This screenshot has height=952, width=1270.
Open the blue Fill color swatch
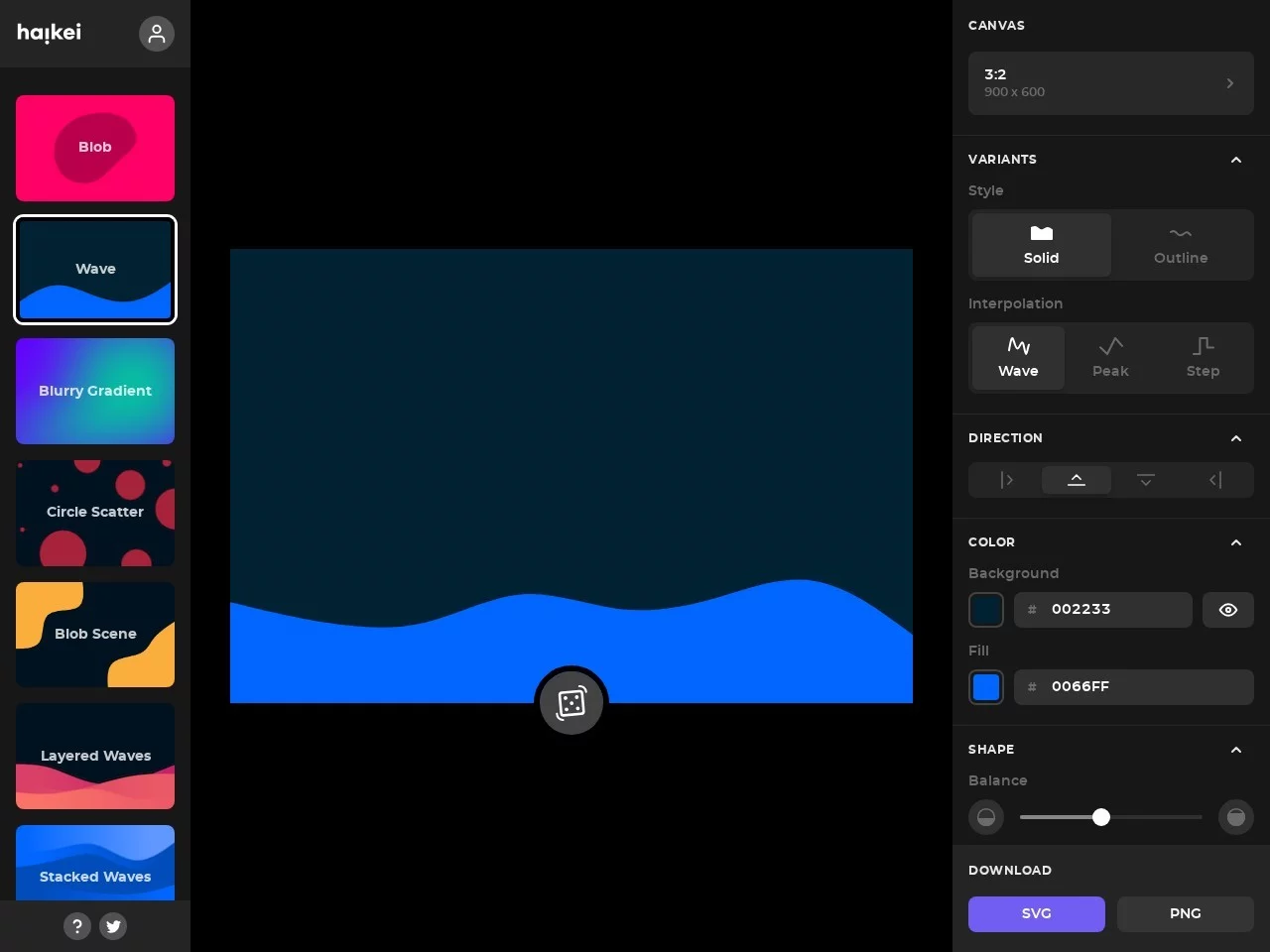point(986,687)
